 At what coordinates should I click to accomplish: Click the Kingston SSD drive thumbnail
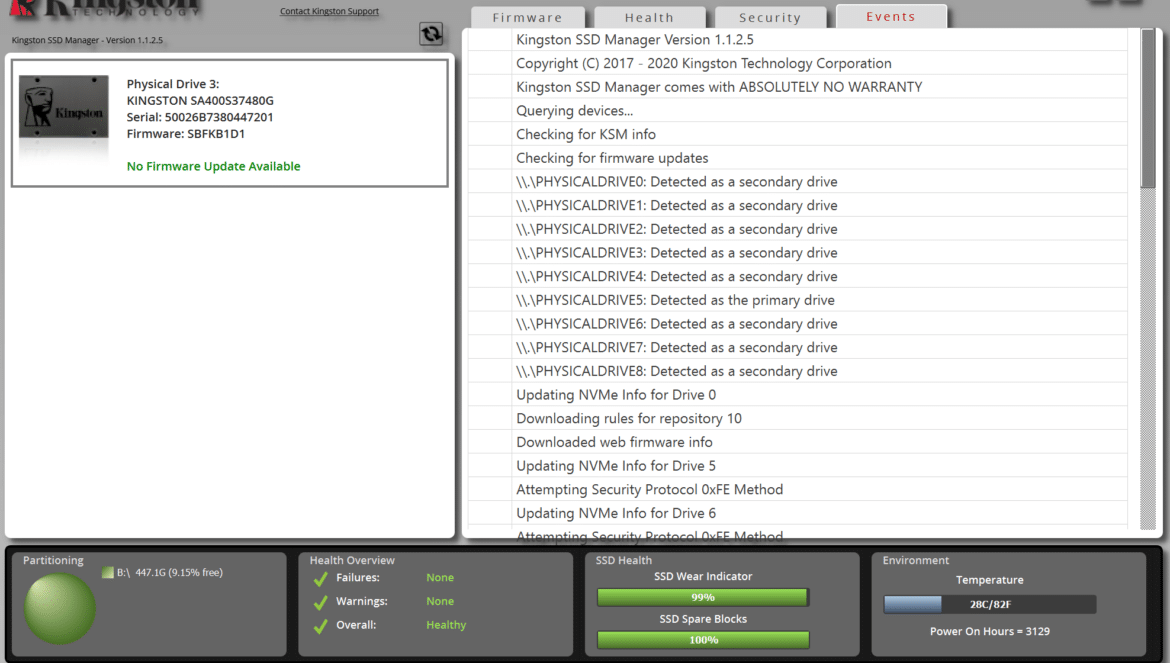pyautogui.click(x=63, y=107)
